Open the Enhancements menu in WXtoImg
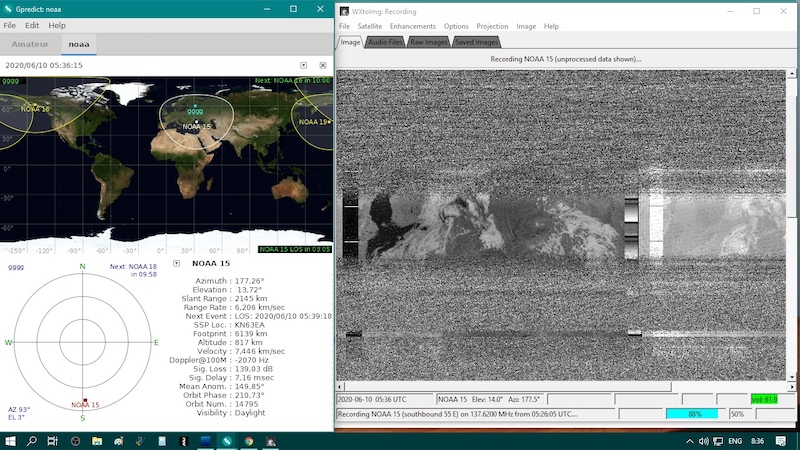This screenshot has width=800, height=450. pos(412,26)
